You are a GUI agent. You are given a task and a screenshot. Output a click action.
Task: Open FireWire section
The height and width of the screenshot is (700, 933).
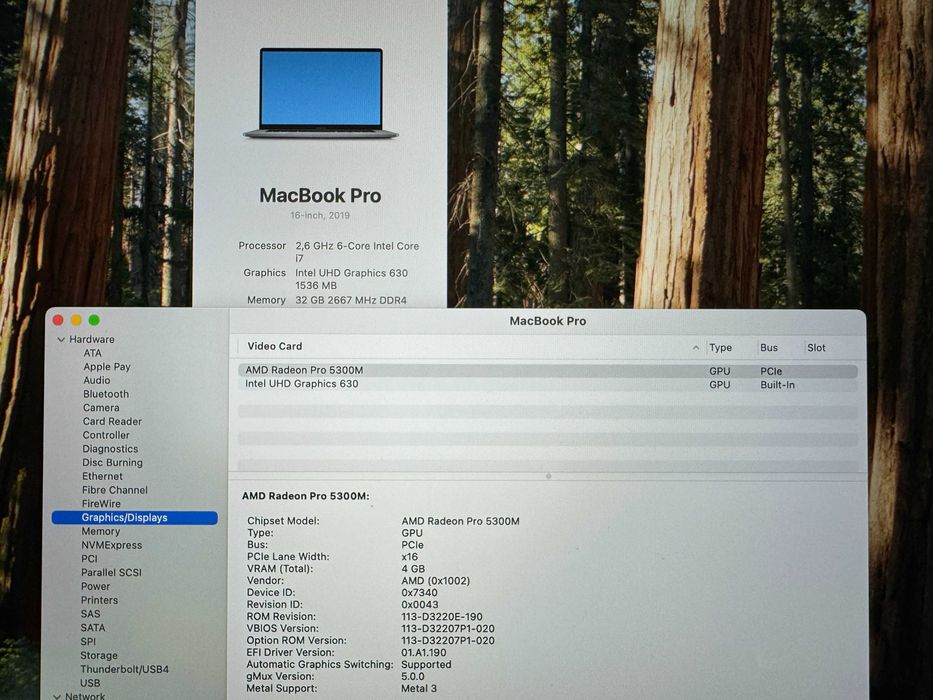click(x=101, y=504)
